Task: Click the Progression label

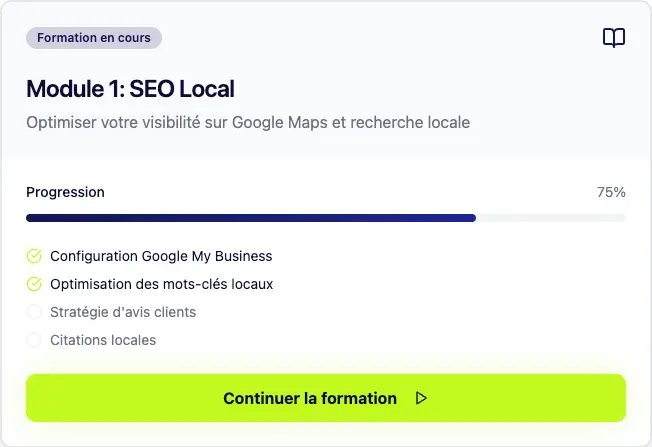Action: click(x=65, y=192)
